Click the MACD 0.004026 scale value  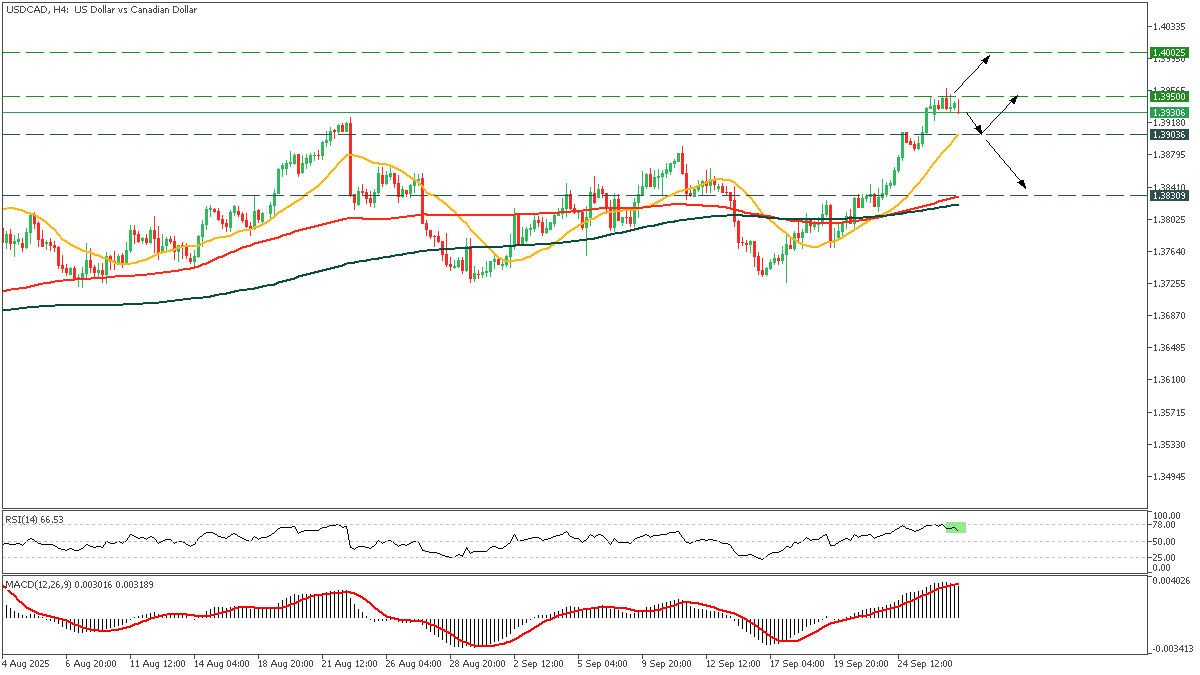1169,580
